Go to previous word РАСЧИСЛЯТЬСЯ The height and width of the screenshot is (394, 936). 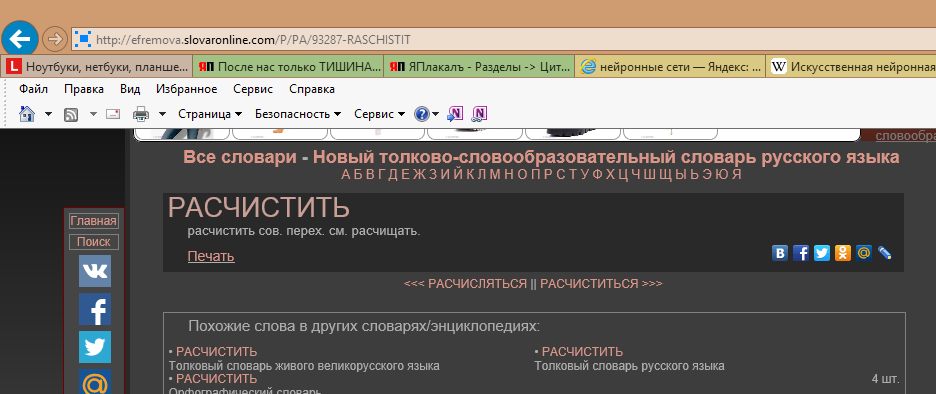[478, 284]
